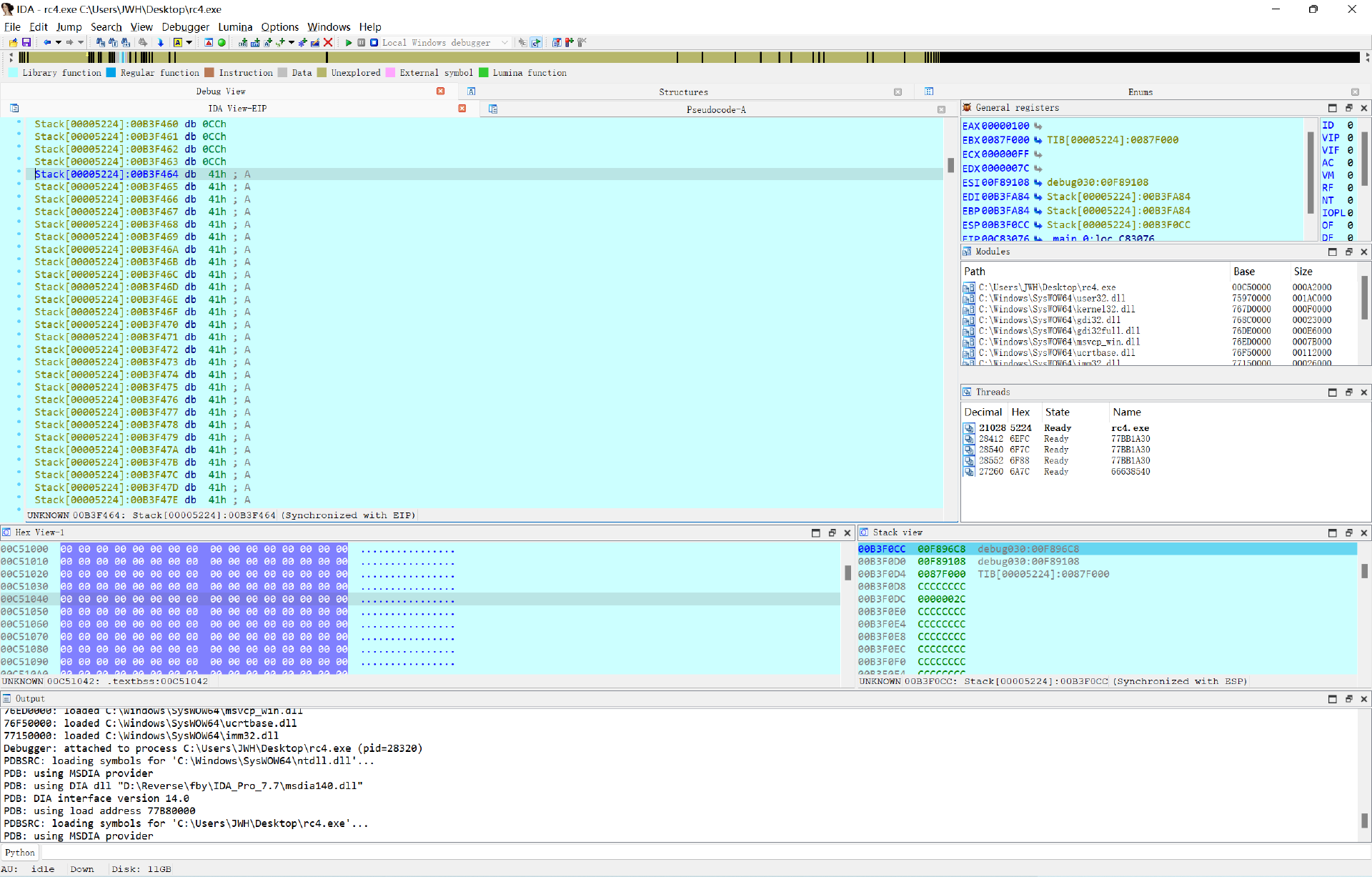The height and width of the screenshot is (877, 1372).
Task: Float the Modules panel with its undock icon
Action: pyautogui.click(x=1348, y=252)
